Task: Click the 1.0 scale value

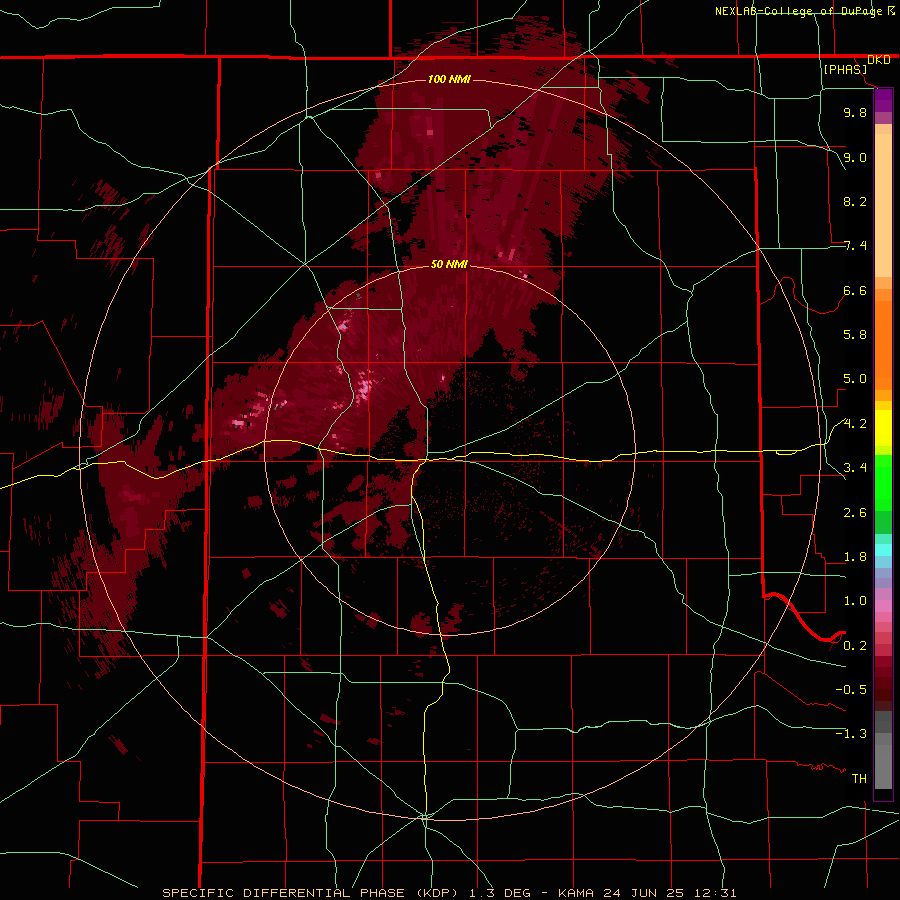Action: pos(855,601)
